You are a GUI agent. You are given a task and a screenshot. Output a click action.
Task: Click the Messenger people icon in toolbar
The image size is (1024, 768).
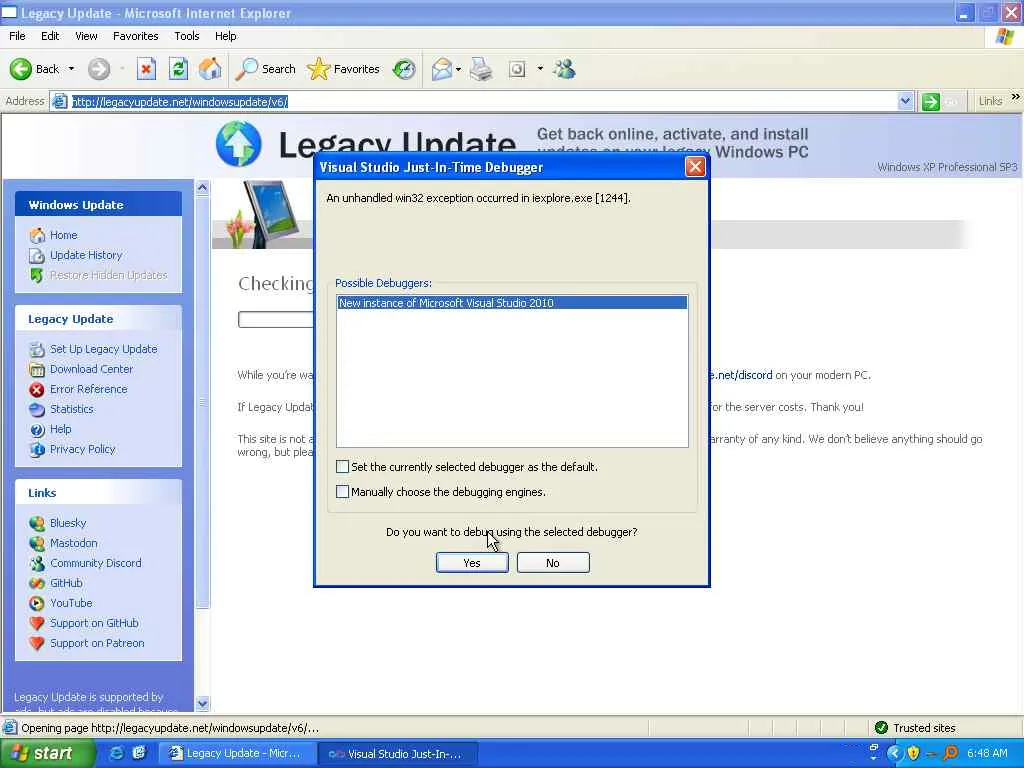coord(564,69)
